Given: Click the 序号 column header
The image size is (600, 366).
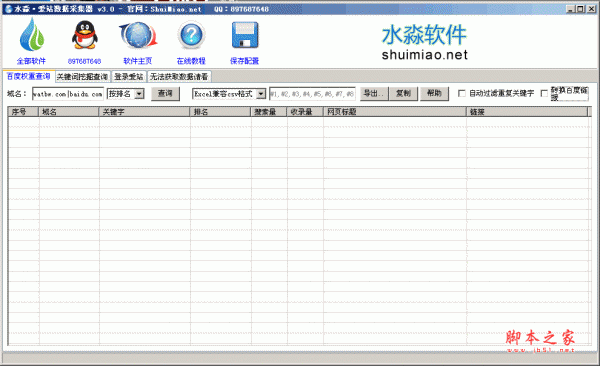Looking at the screenshot, I should (x=23, y=112).
